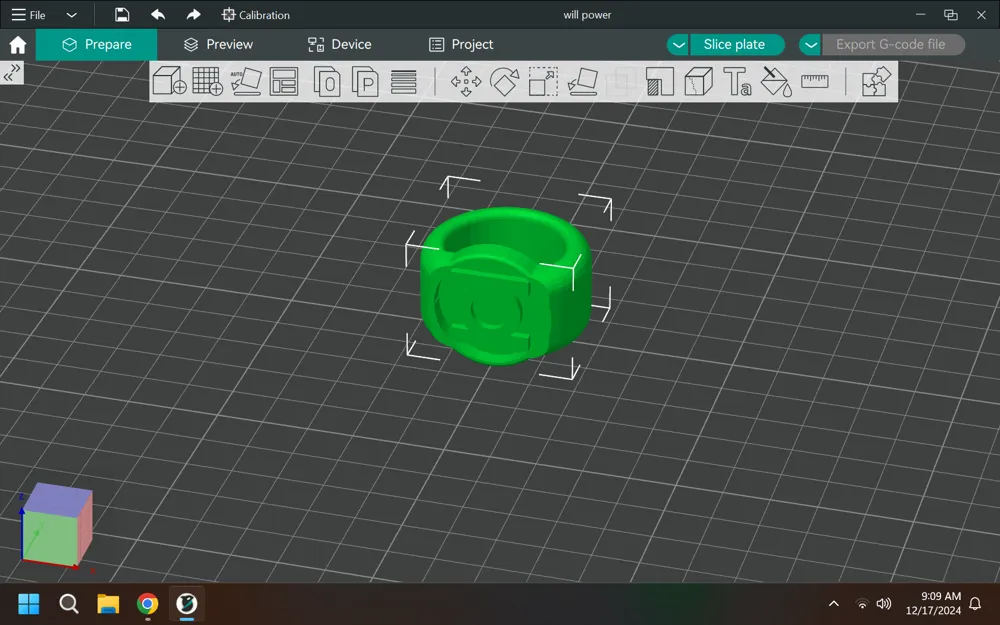Open the Device tab
The height and width of the screenshot is (625, 1000).
click(x=339, y=45)
